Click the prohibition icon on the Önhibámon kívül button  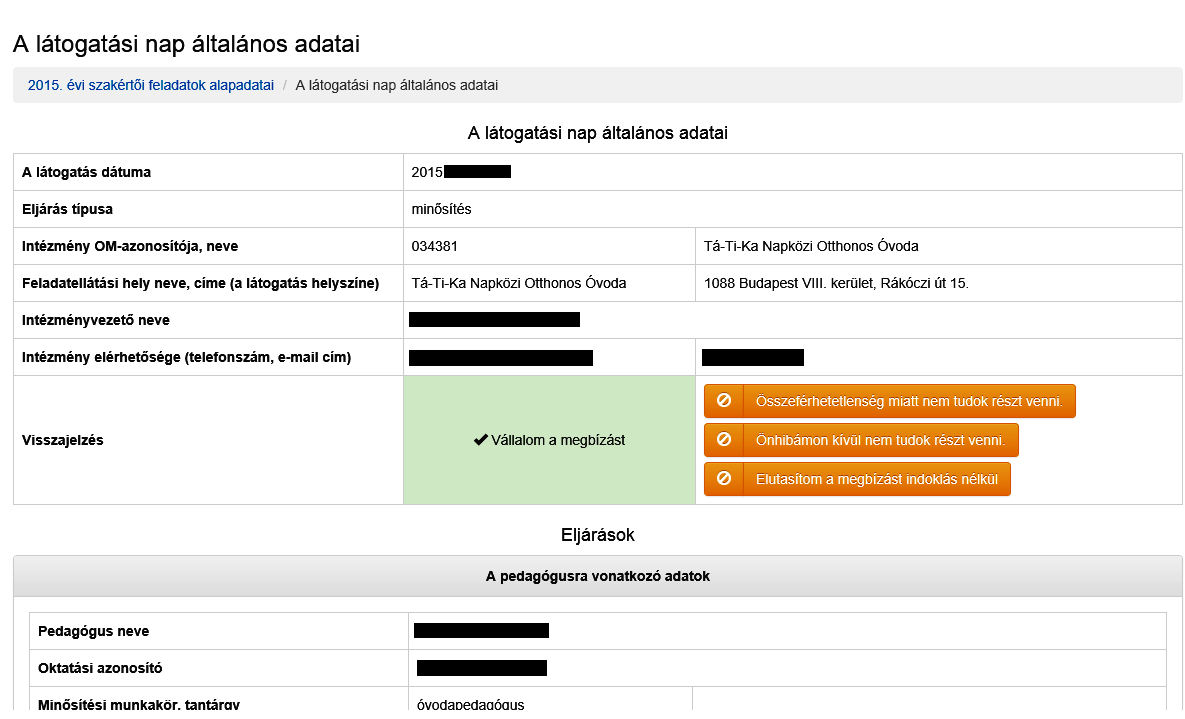724,439
